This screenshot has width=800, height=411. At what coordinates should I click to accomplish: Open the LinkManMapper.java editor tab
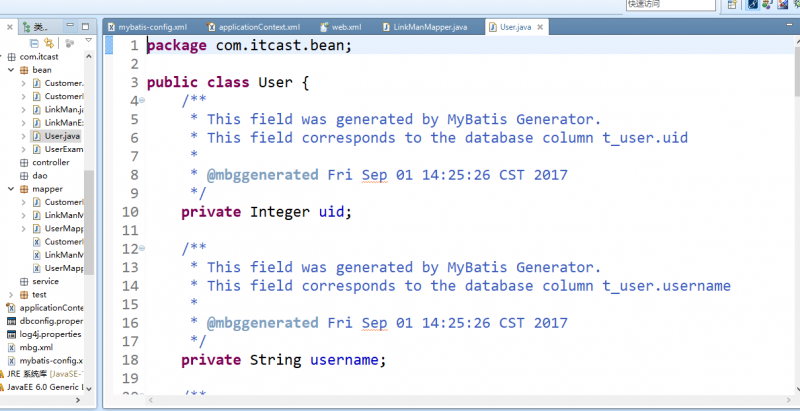pyautogui.click(x=424, y=27)
